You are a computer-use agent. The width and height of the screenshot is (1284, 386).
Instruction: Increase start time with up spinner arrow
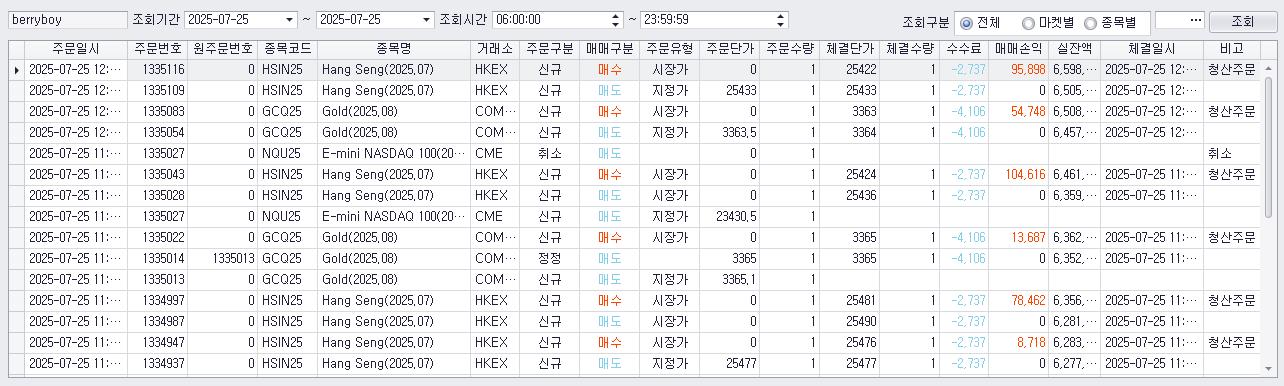click(614, 16)
